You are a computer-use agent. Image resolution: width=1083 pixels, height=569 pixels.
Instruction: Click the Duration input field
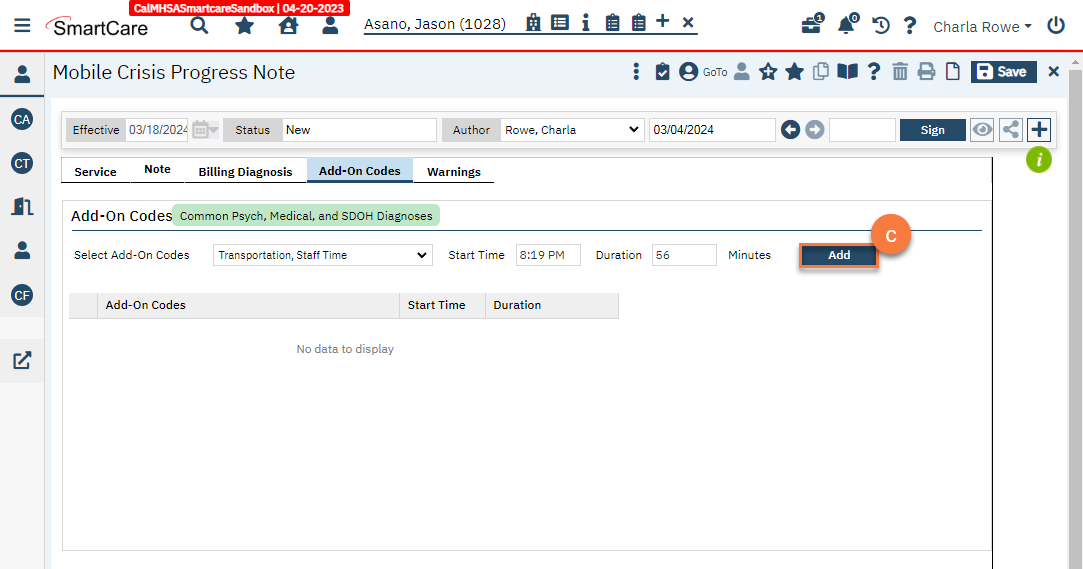point(684,255)
